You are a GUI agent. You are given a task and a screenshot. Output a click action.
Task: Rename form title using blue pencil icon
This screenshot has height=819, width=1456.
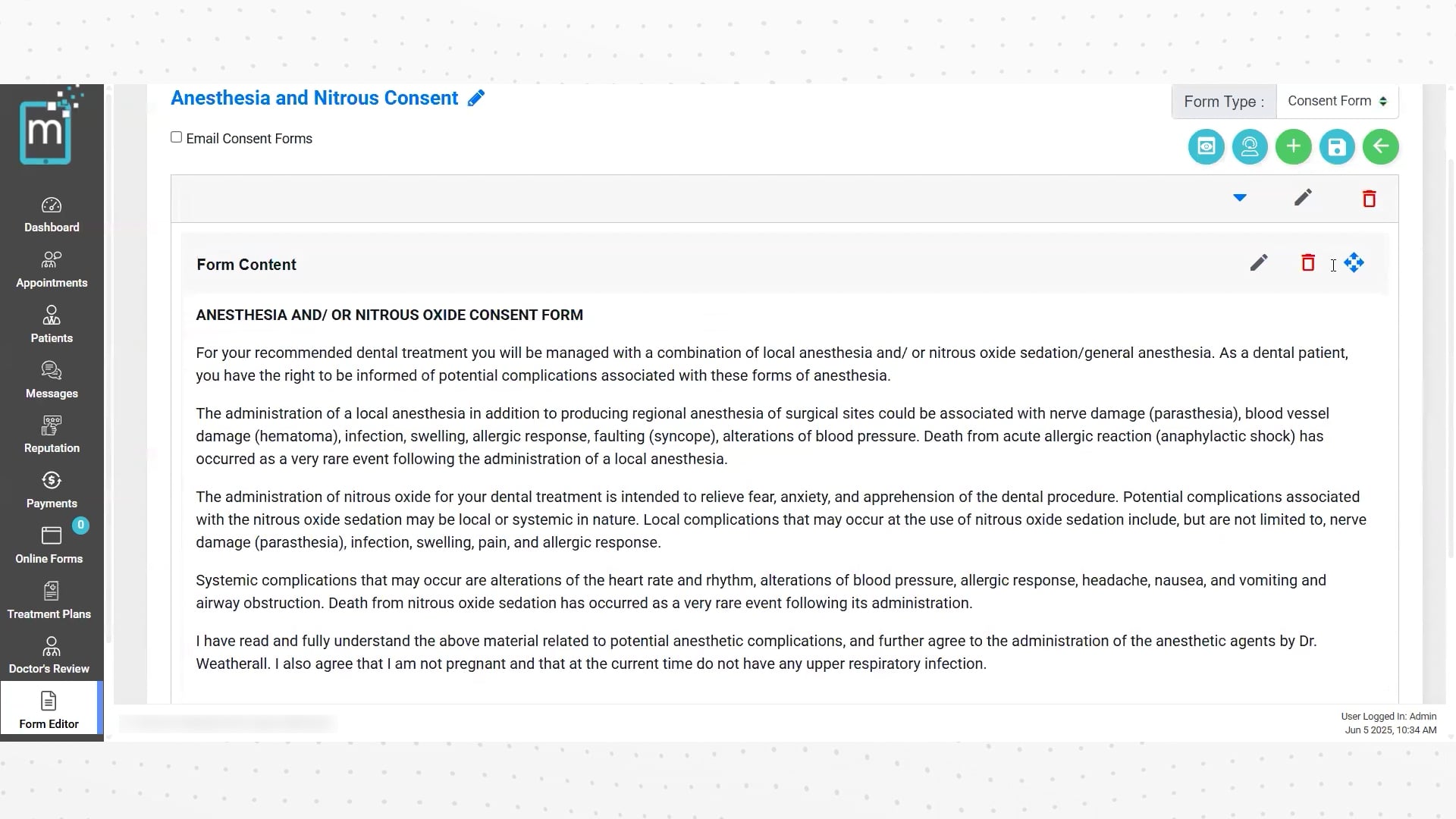(476, 99)
